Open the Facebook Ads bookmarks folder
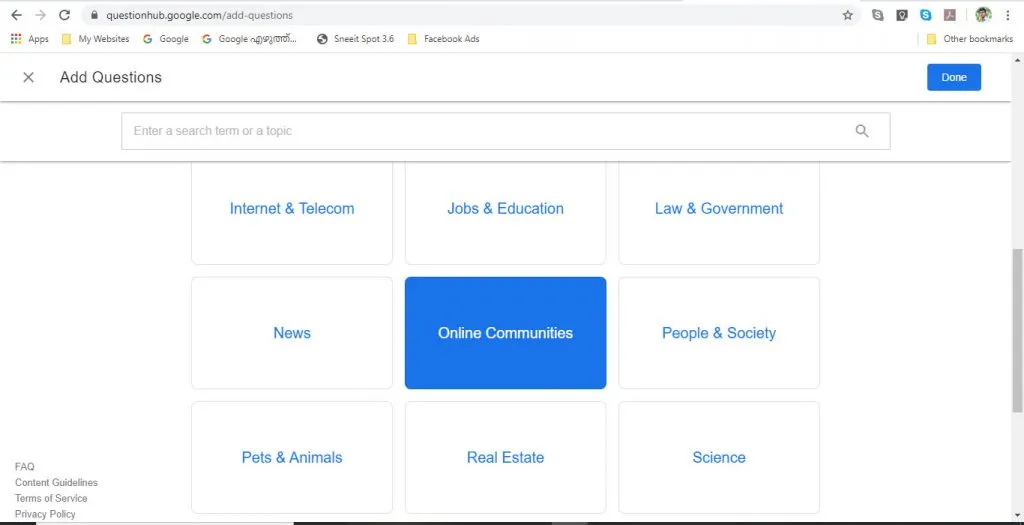The width and height of the screenshot is (1024, 525). (443, 39)
